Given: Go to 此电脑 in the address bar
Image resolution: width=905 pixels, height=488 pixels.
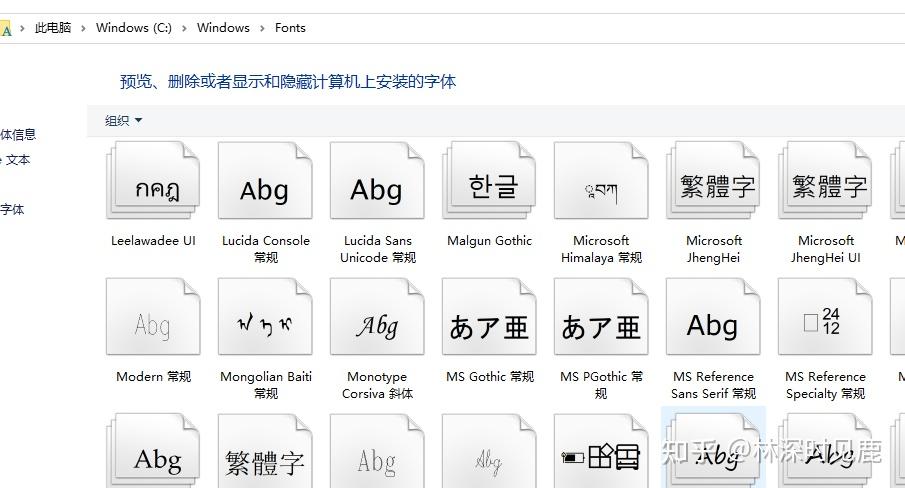Looking at the screenshot, I should [53, 28].
